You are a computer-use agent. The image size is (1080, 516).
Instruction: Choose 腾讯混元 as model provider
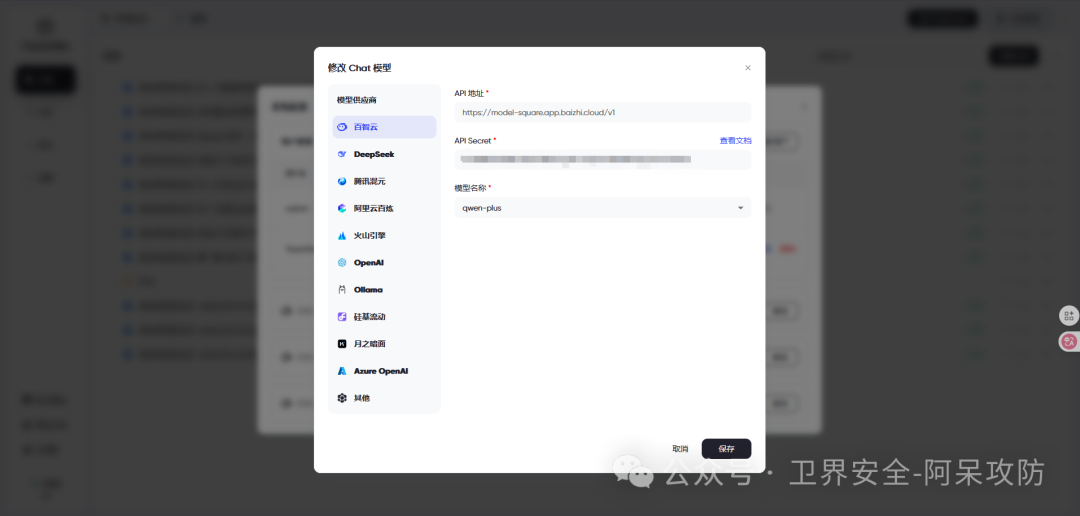(384, 181)
